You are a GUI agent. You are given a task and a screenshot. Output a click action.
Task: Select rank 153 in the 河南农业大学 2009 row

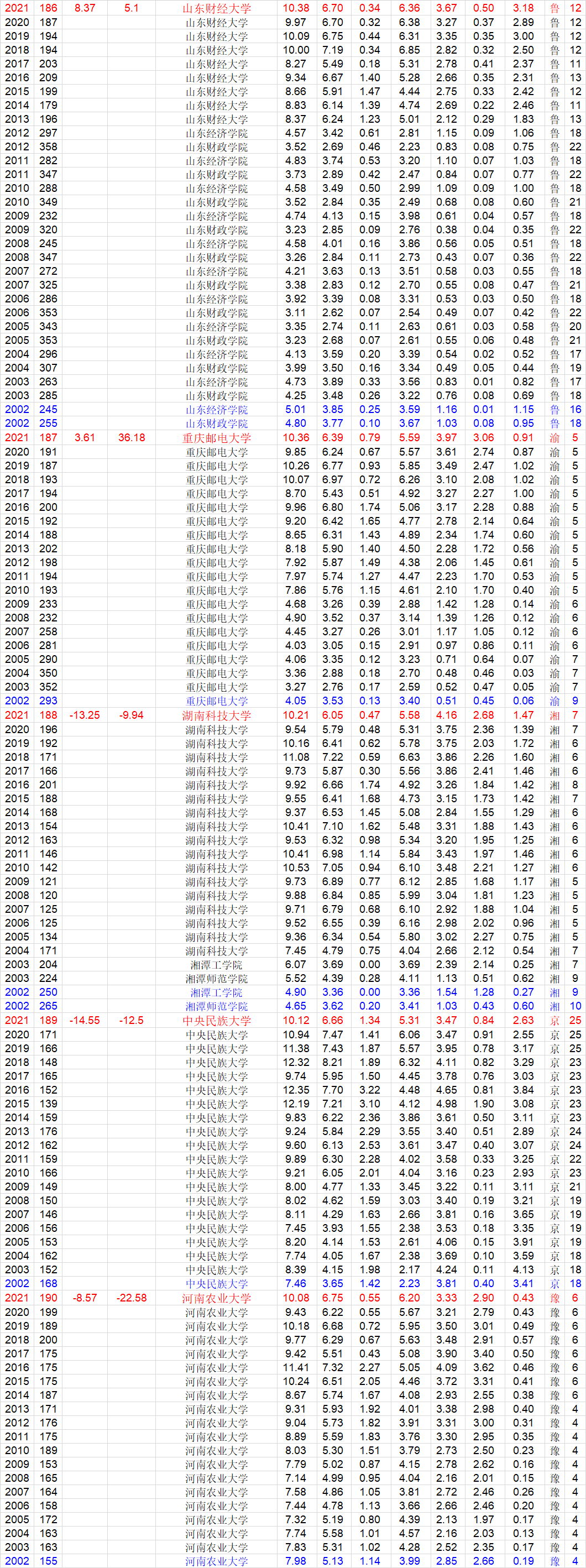(x=48, y=1465)
